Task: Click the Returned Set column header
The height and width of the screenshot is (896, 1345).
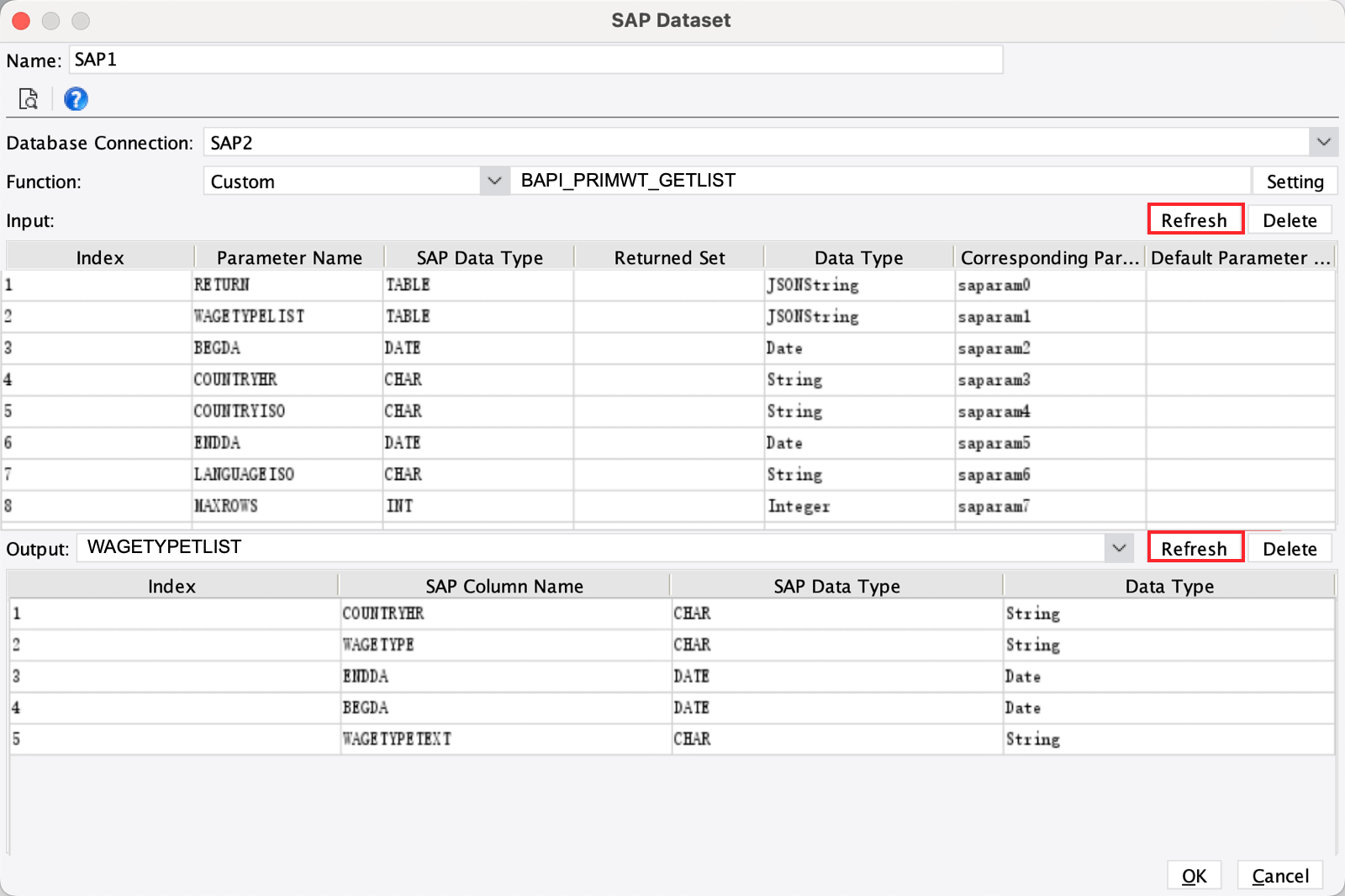Action: coord(669,257)
